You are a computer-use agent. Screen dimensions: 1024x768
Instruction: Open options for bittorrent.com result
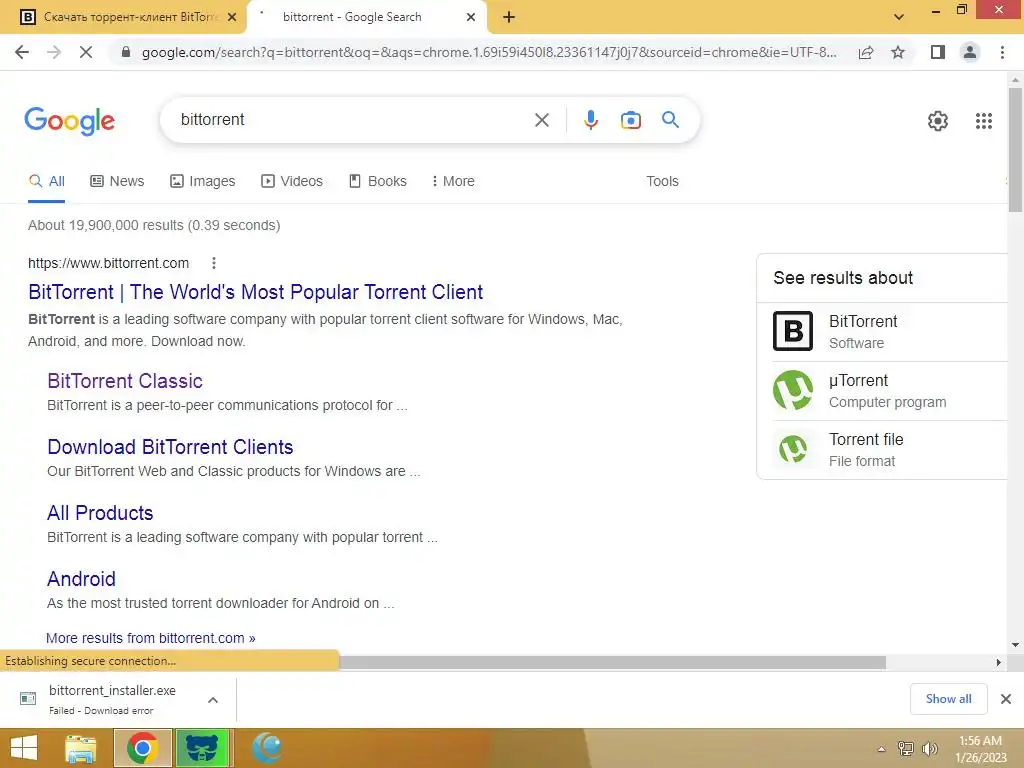[x=214, y=263]
